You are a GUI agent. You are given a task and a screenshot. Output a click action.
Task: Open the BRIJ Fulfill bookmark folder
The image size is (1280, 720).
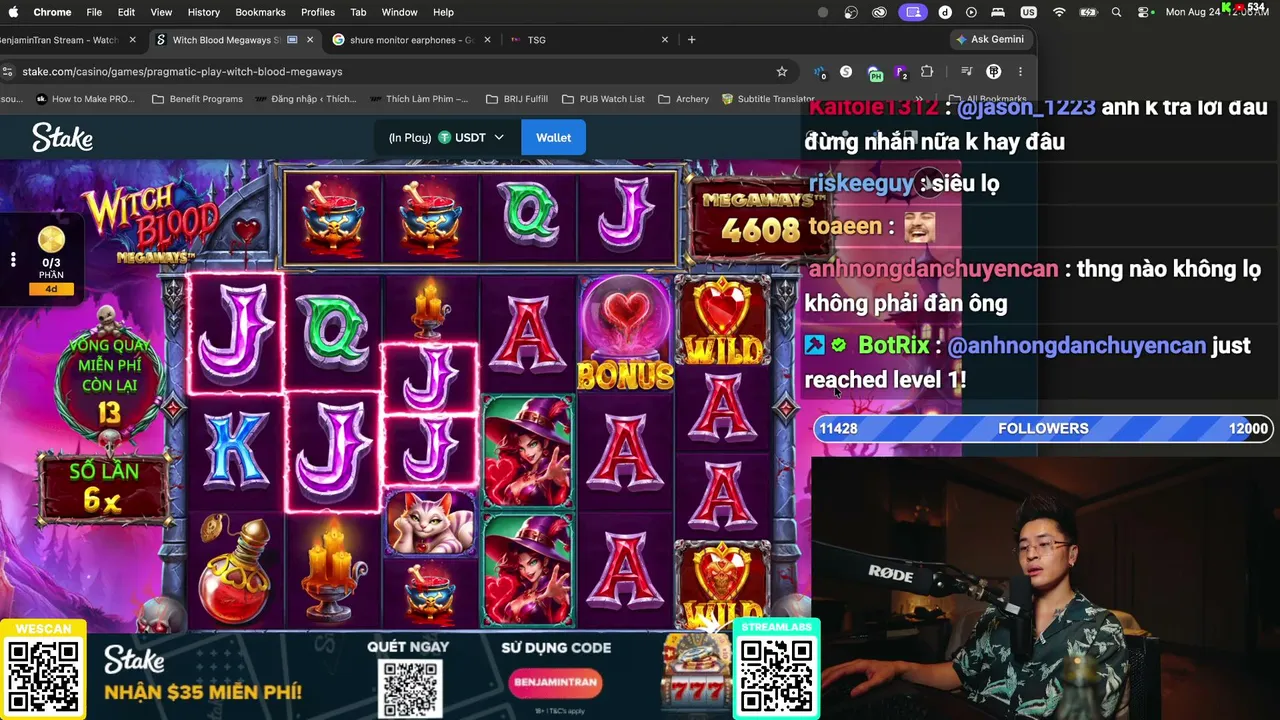(517, 99)
